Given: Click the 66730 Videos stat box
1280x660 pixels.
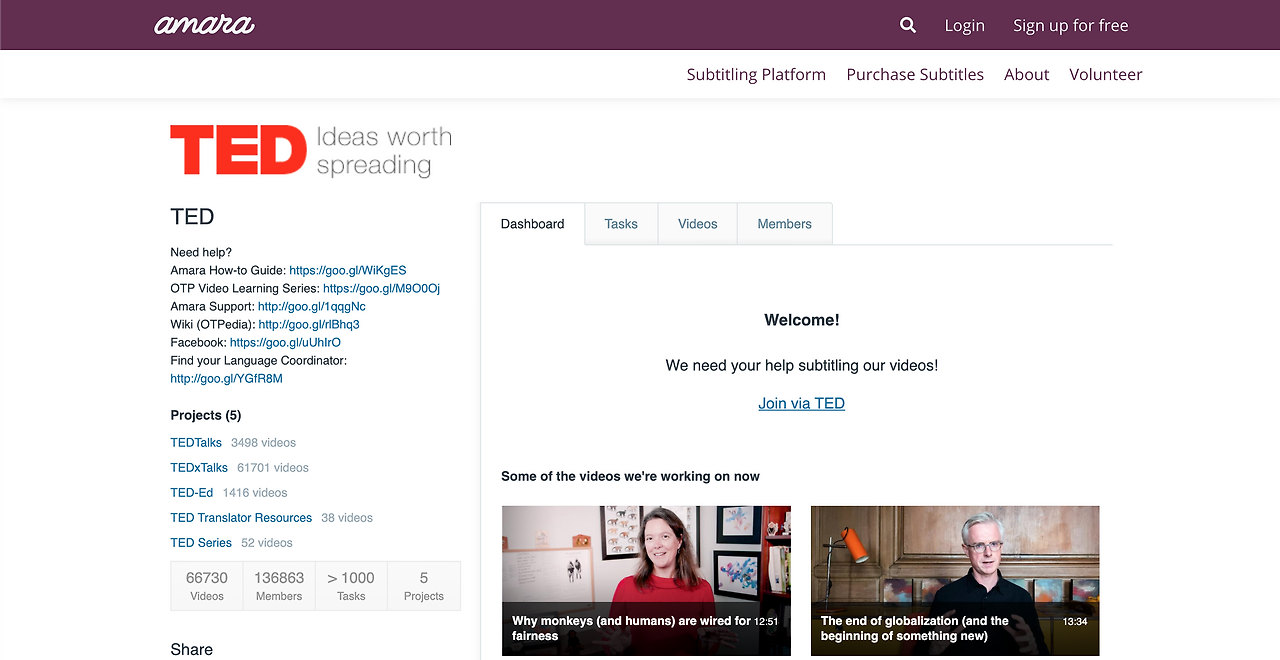Looking at the screenshot, I should click(x=207, y=586).
